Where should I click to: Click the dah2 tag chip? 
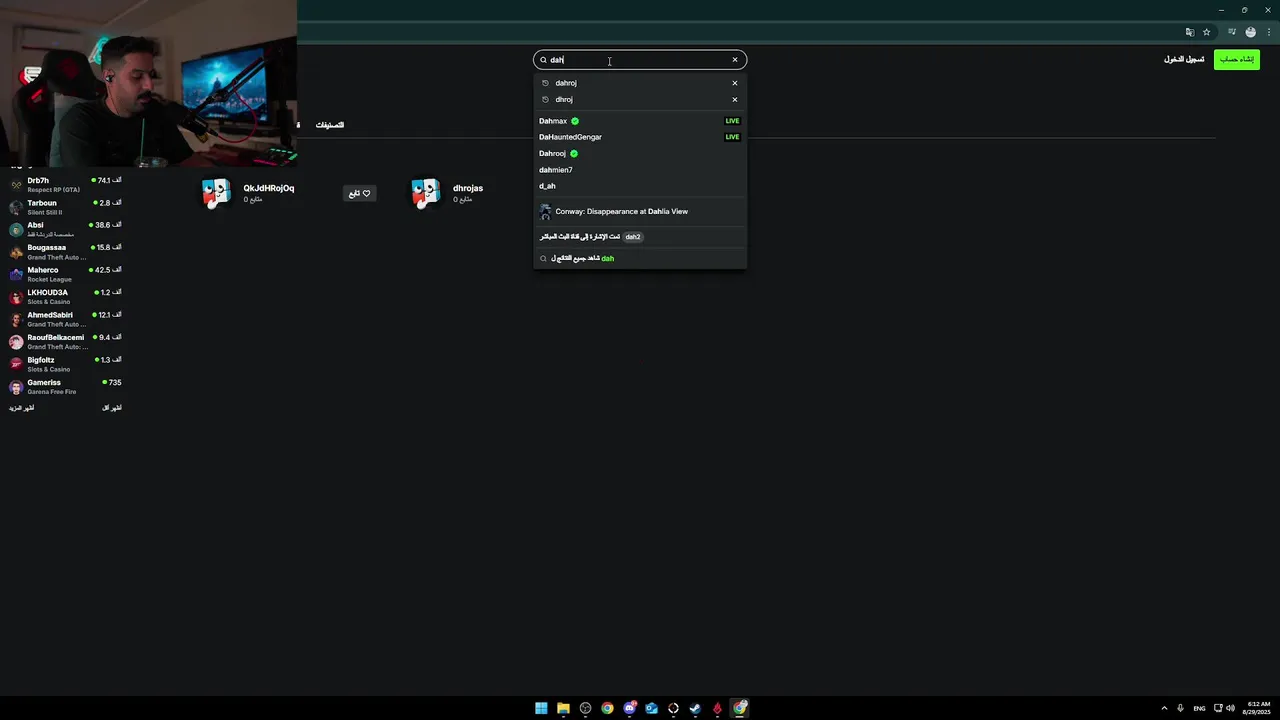tap(633, 237)
